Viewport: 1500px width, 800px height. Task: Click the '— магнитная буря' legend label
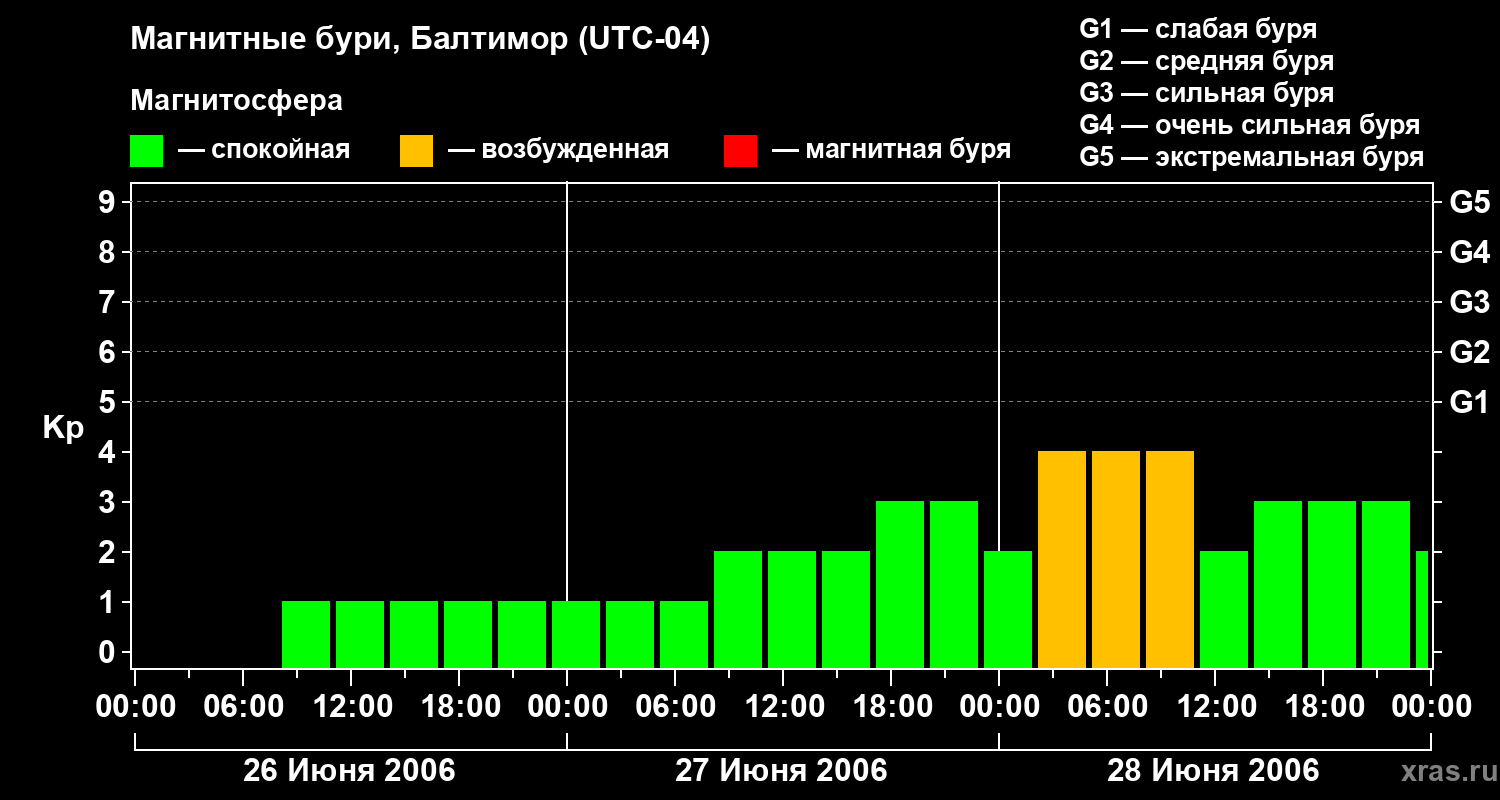coord(892,151)
